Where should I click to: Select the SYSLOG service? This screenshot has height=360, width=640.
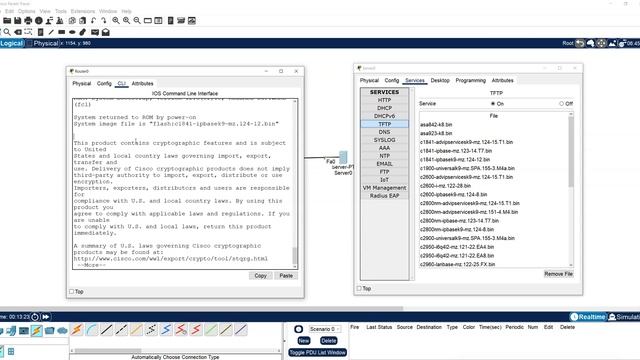coord(384,140)
